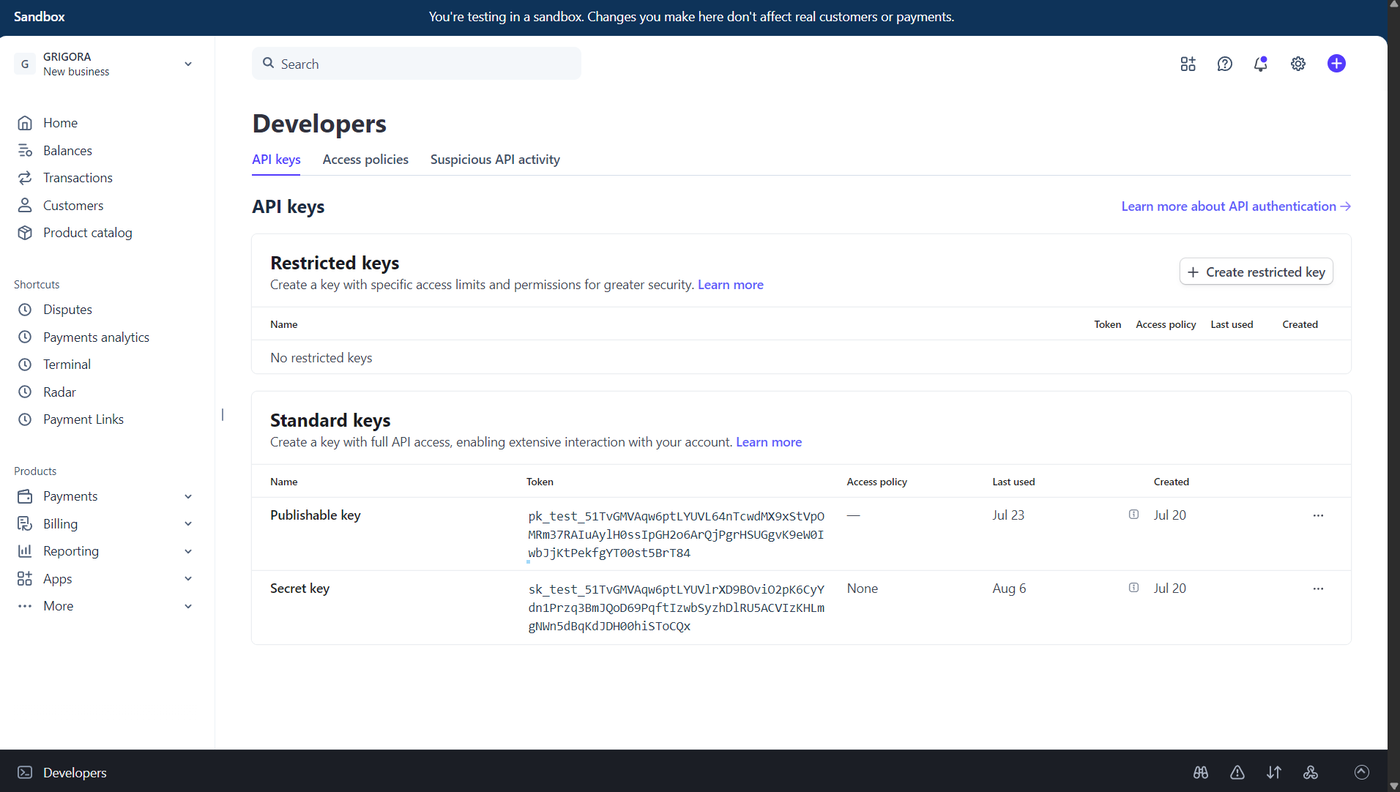Open the help question mark icon
This screenshot has height=792, width=1400.
click(1224, 64)
